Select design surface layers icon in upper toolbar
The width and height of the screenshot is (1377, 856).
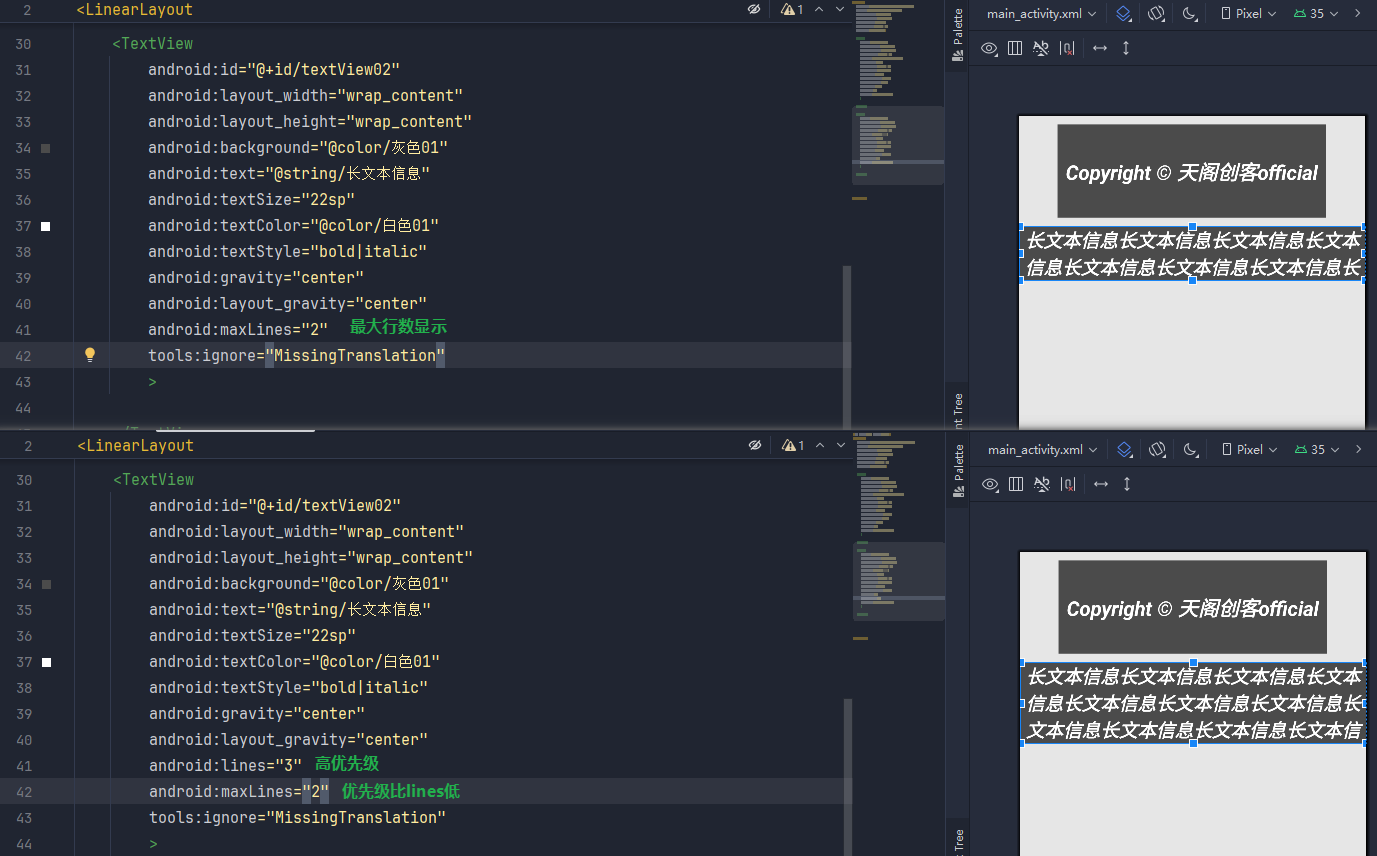coord(1124,14)
